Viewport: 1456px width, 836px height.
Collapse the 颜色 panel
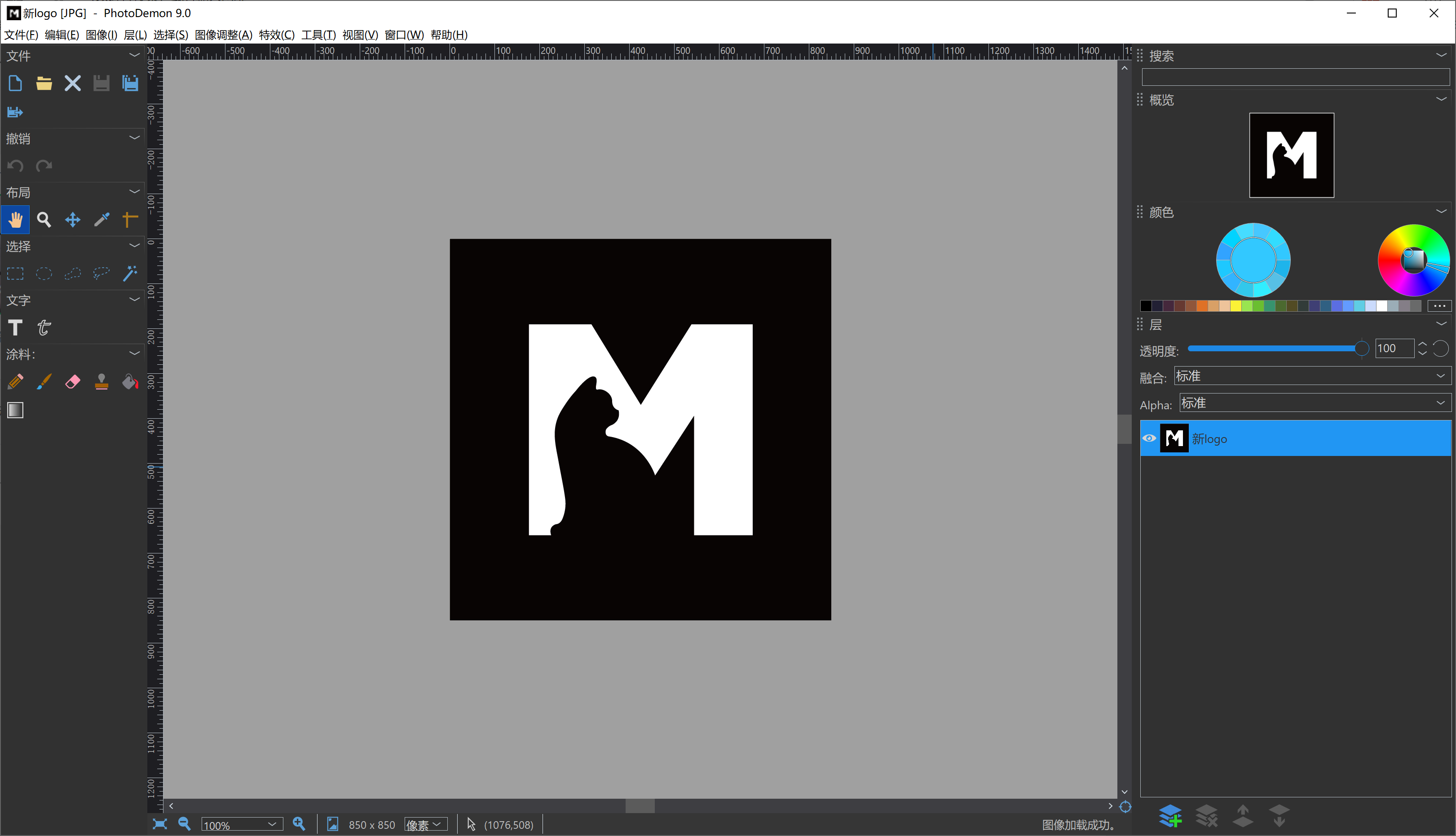[1441, 212]
